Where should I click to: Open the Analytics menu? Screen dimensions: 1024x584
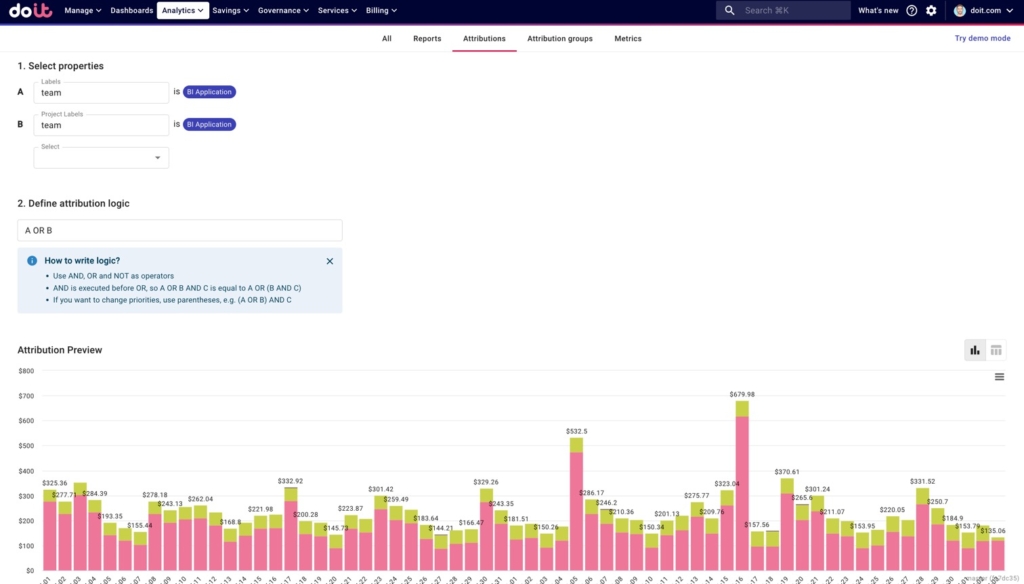pyautogui.click(x=181, y=10)
